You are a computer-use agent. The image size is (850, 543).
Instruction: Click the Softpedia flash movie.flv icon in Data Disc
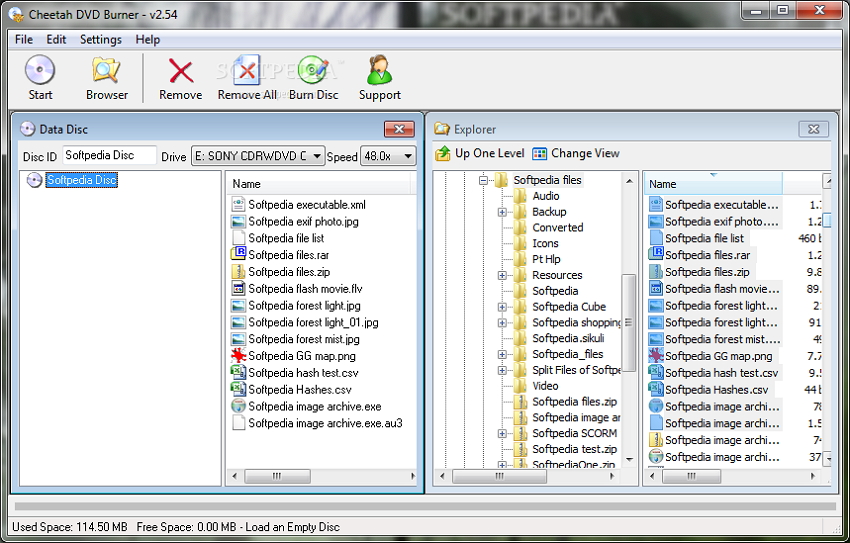coord(238,288)
